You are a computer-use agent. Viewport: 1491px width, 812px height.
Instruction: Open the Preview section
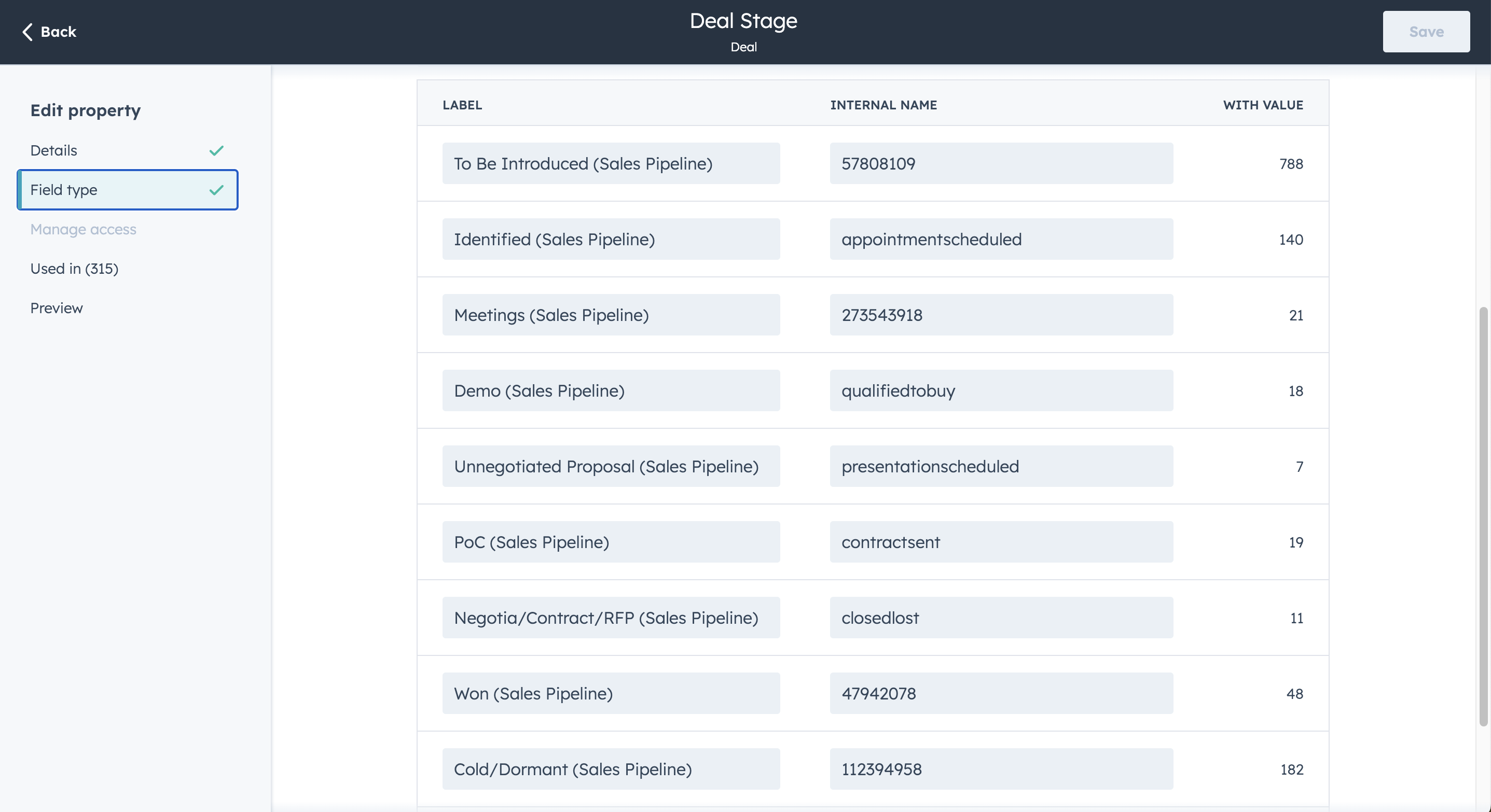pyautogui.click(x=56, y=307)
